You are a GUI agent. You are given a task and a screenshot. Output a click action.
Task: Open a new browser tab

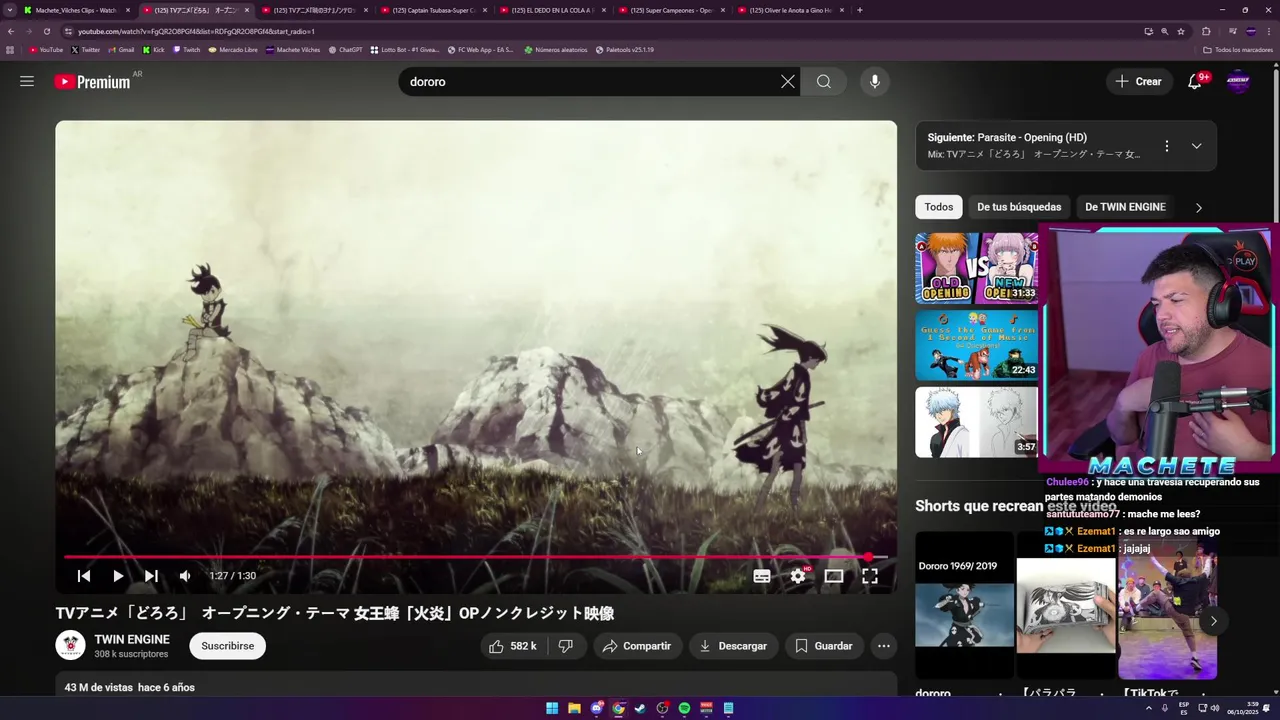click(x=860, y=10)
